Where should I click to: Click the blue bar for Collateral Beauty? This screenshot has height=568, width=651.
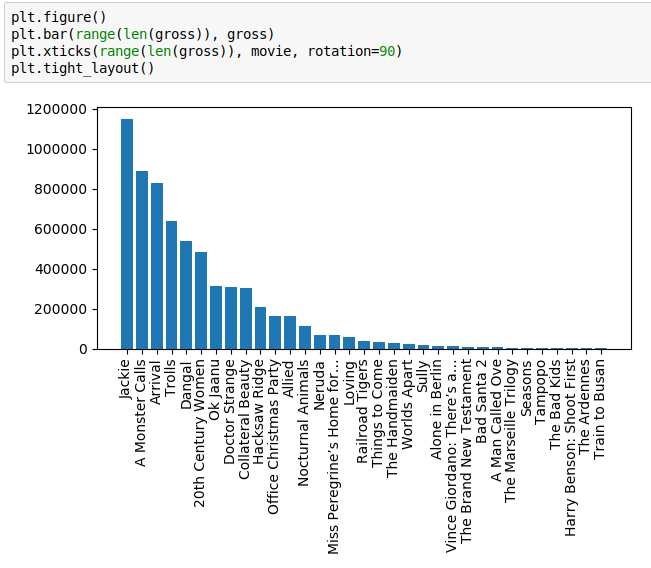(x=246, y=318)
